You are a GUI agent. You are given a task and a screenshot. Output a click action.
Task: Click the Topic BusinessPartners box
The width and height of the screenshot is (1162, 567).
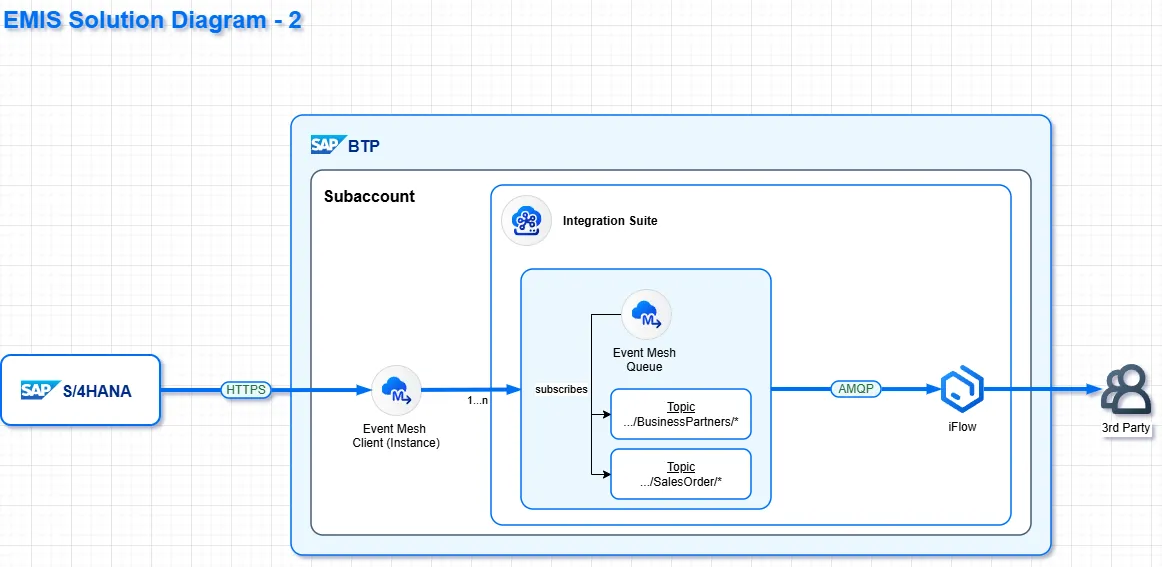(x=681, y=414)
